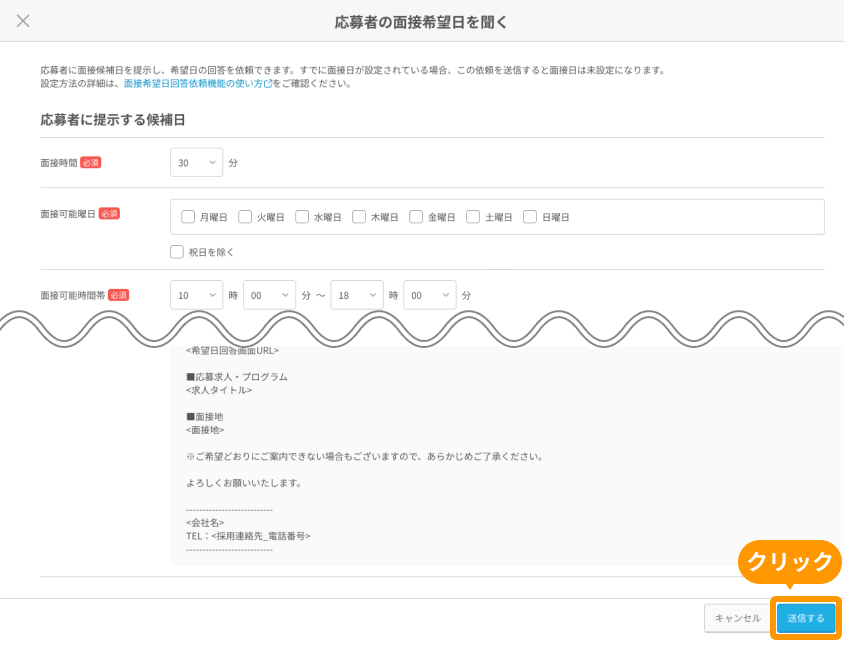Check the 土曜日 checkbox

click(x=473, y=217)
